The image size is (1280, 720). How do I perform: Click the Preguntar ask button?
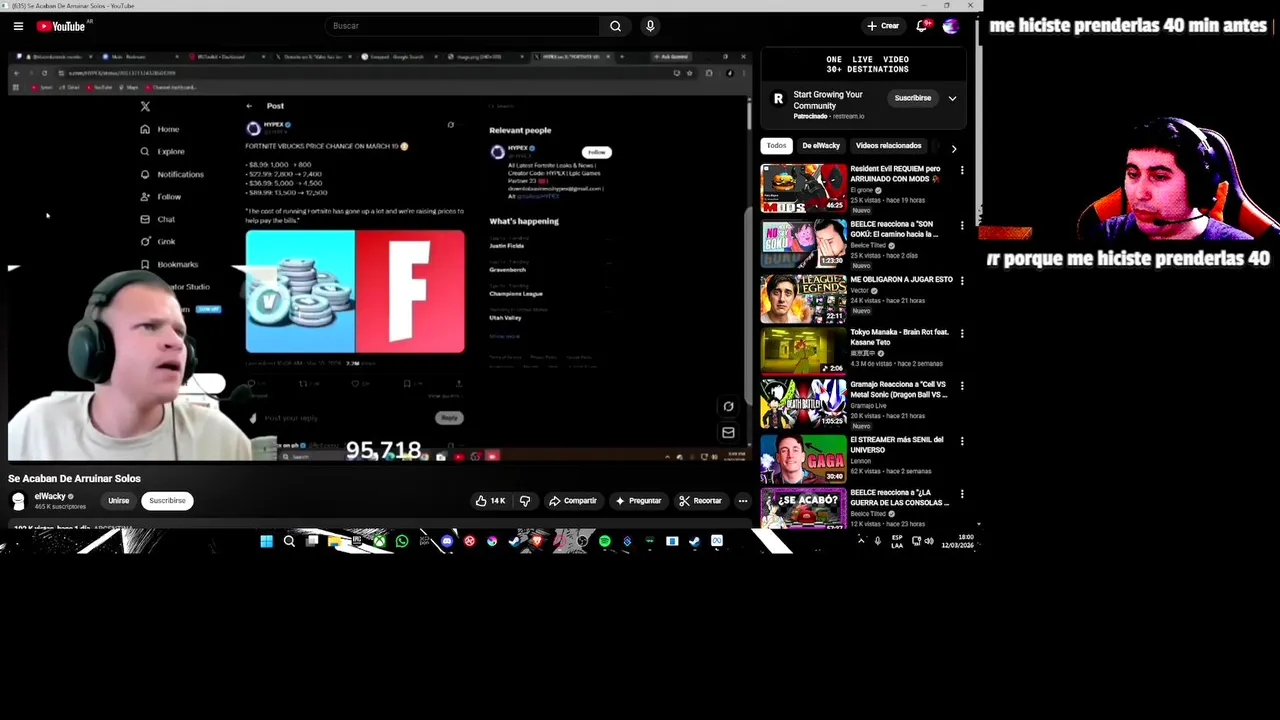point(638,501)
